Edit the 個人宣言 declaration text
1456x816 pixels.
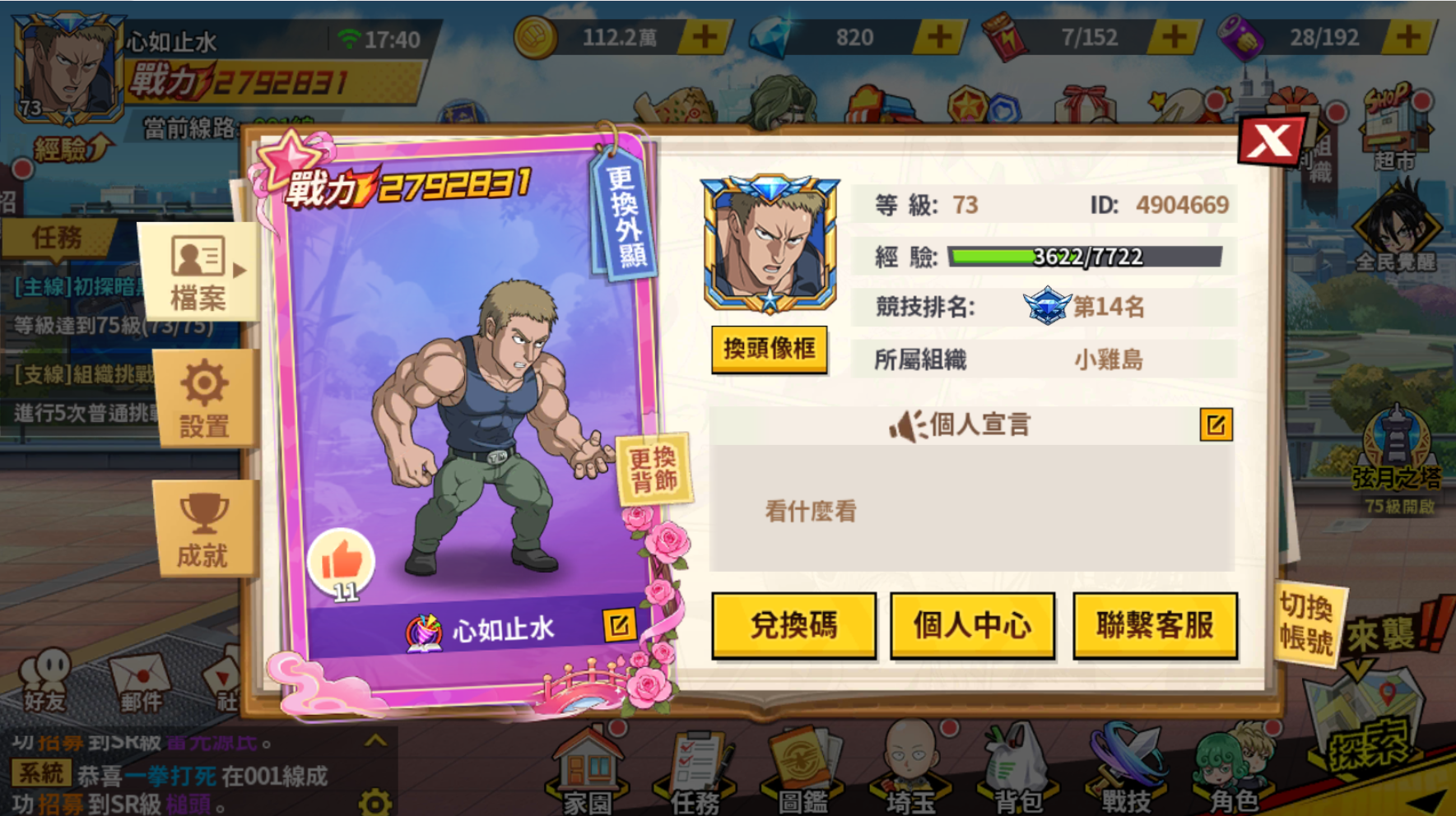pos(1216,424)
